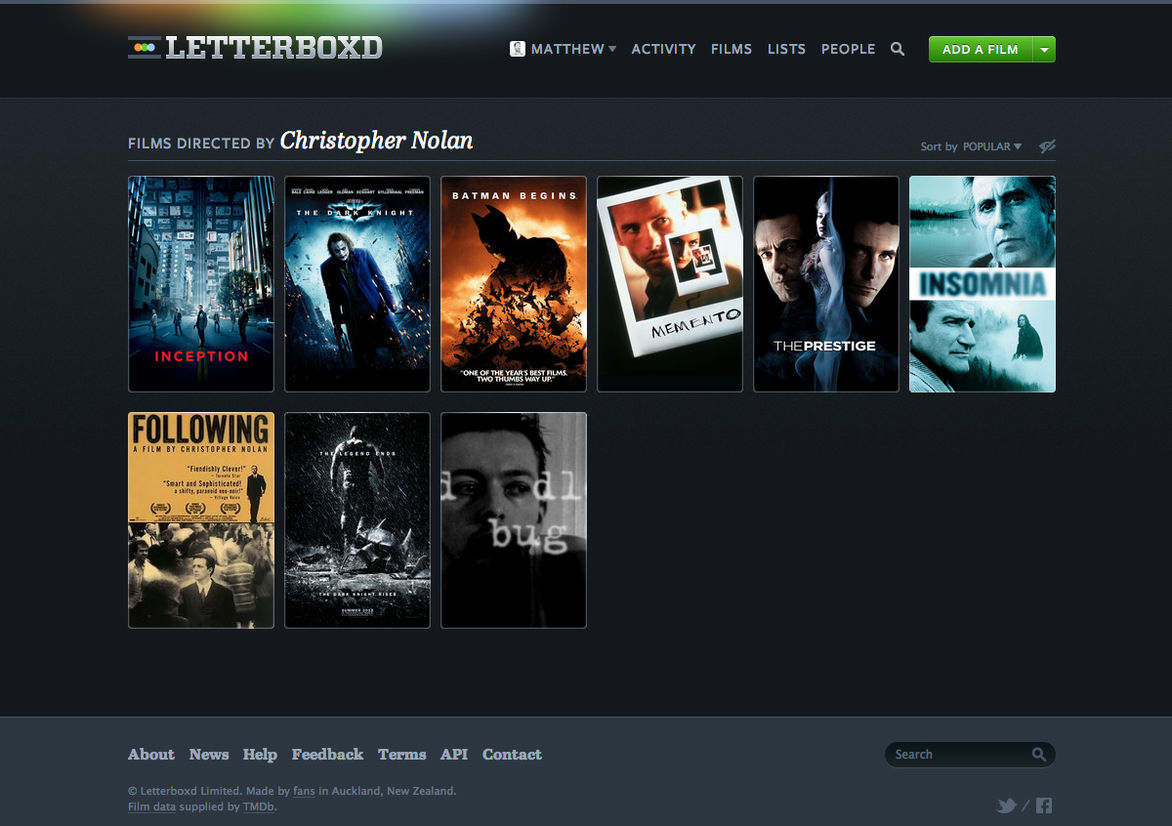
Task: Click the footer search magnifier icon
Action: pos(1039,754)
